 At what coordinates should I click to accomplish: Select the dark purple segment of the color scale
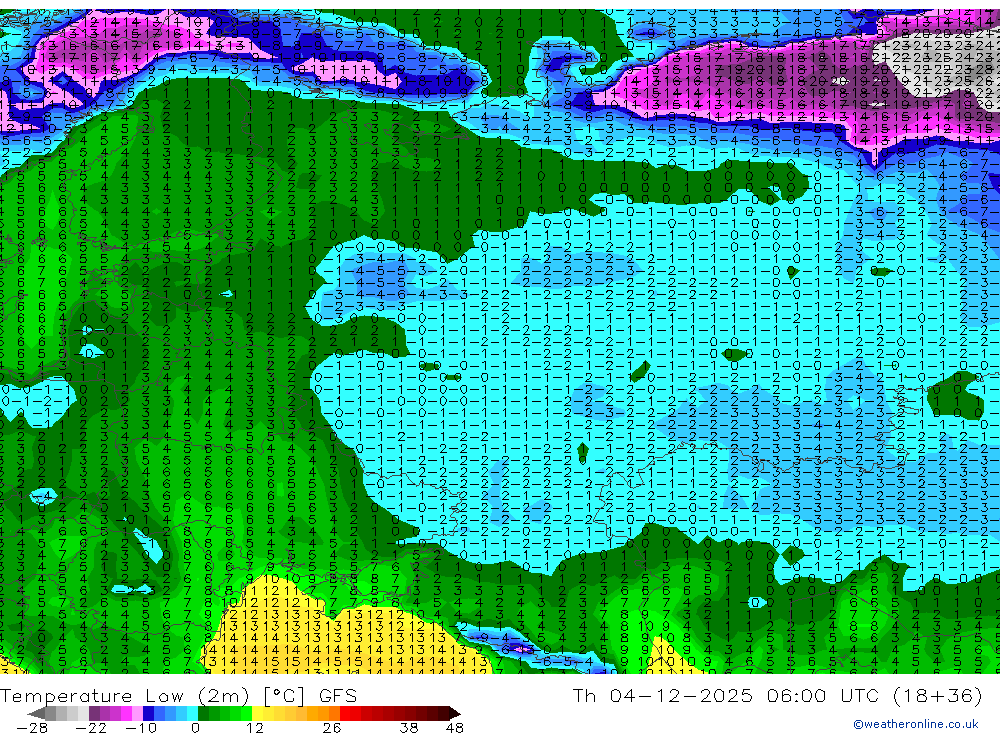[x=94, y=714]
